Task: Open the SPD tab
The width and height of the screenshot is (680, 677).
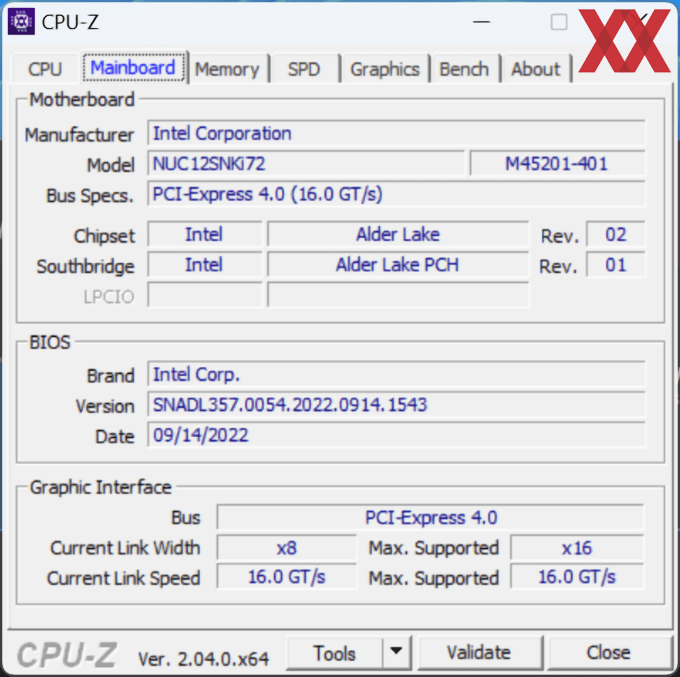Action: (x=304, y=69)
